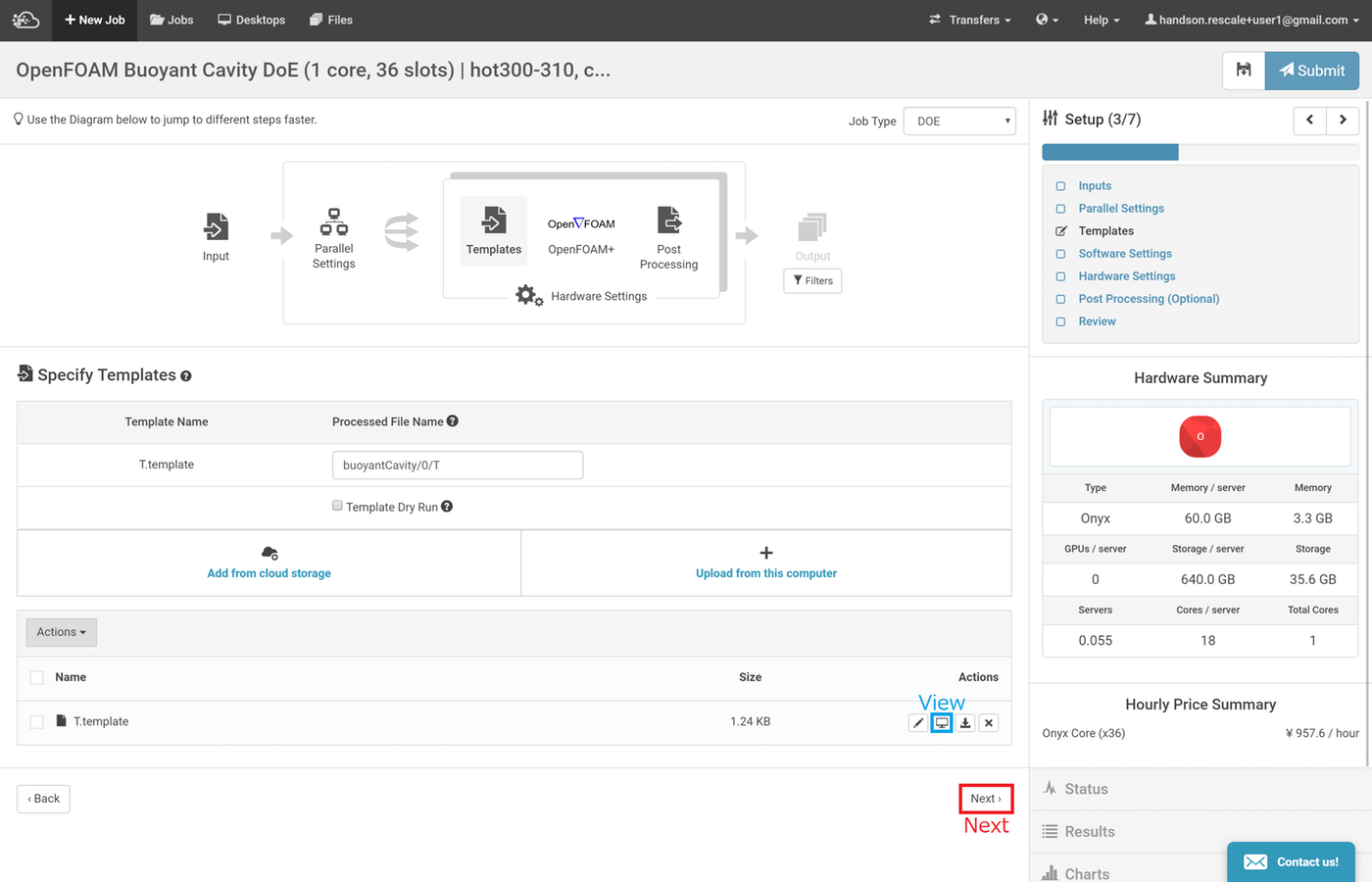Click the Name column header
This screenshot has height=882, width=1372.
click(x=71, y=677)
